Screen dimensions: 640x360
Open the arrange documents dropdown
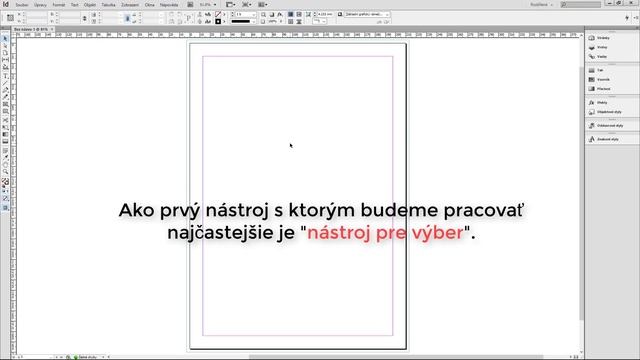click(263, 5)
